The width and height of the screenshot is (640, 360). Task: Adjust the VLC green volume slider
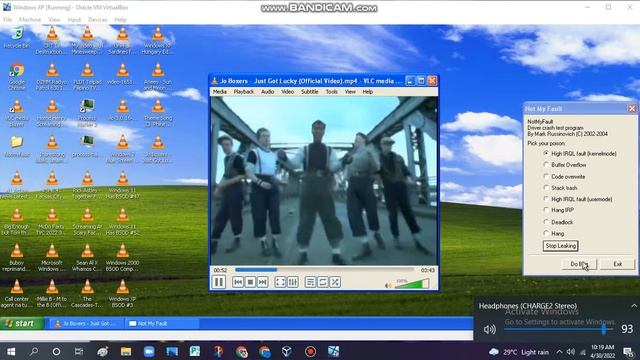(x=412, y=284)
